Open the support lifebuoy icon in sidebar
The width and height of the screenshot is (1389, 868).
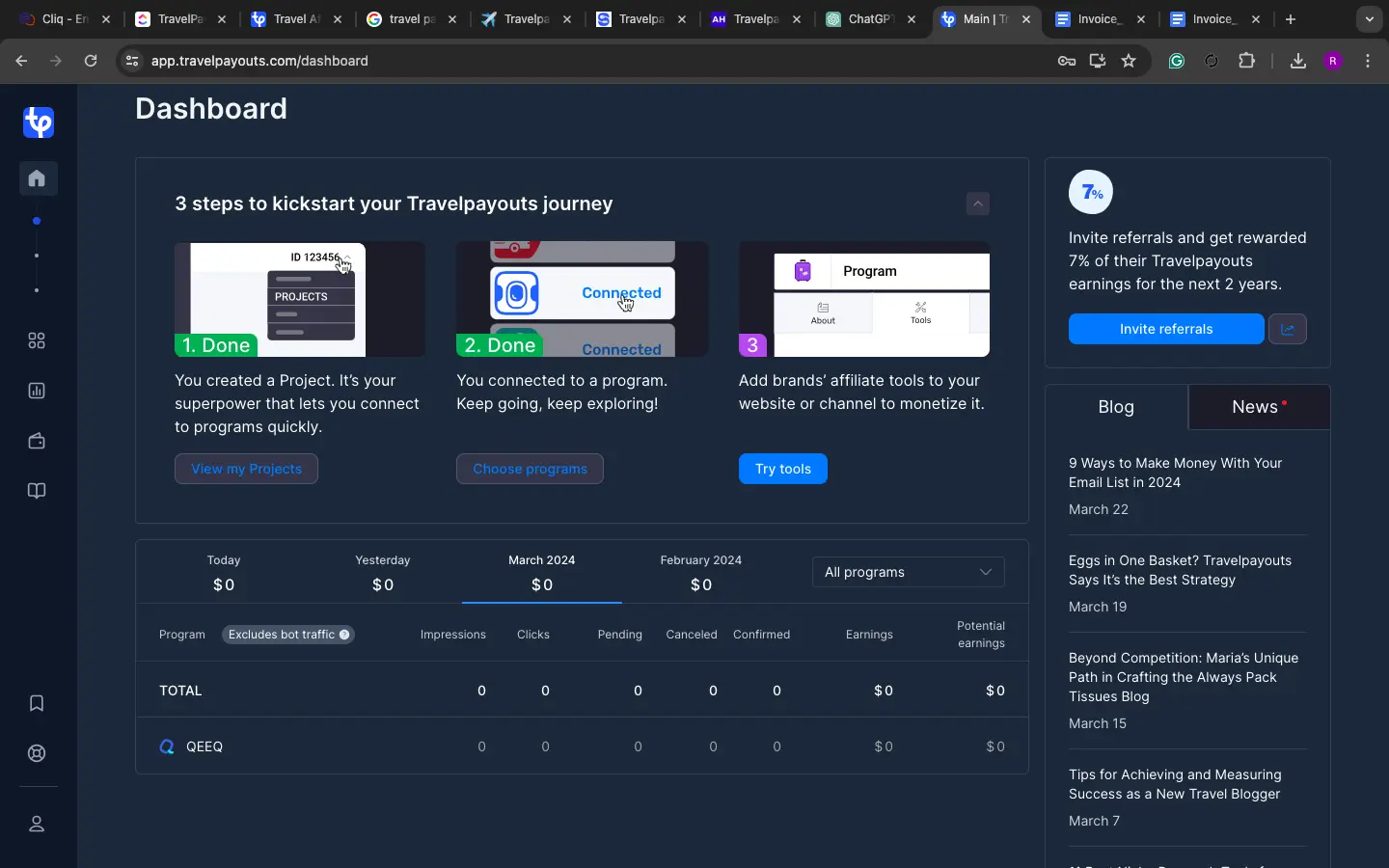[37, 753]
